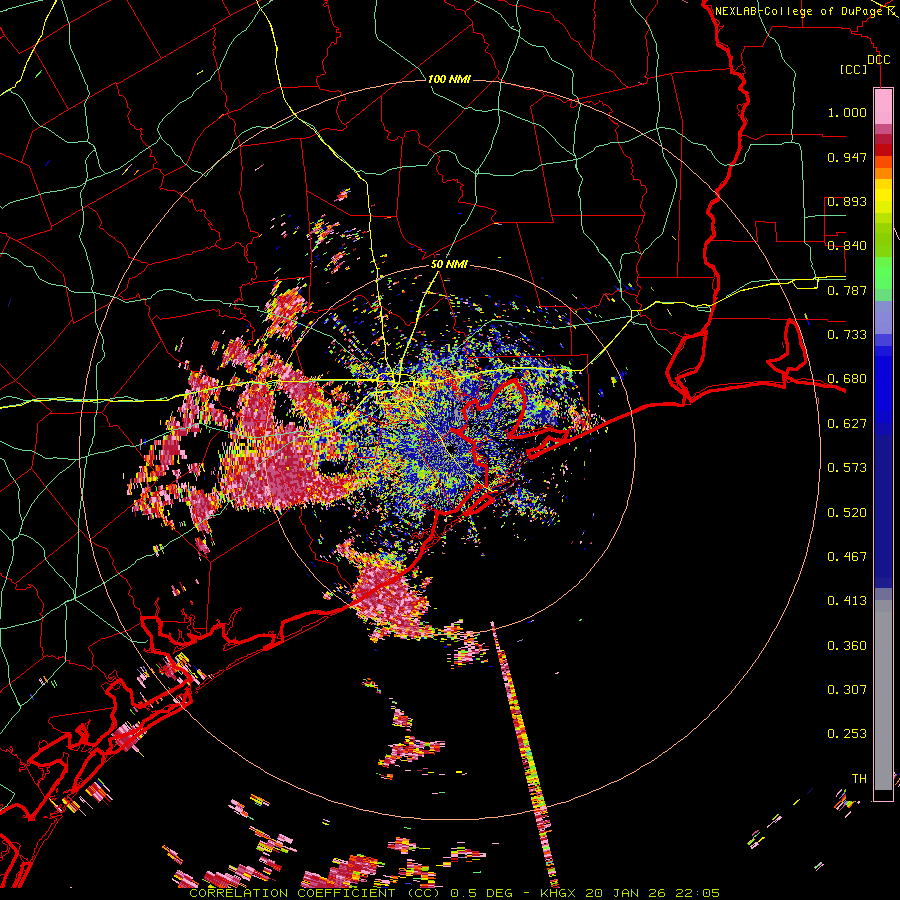Click the 0.947 legend value

point(847,157)
